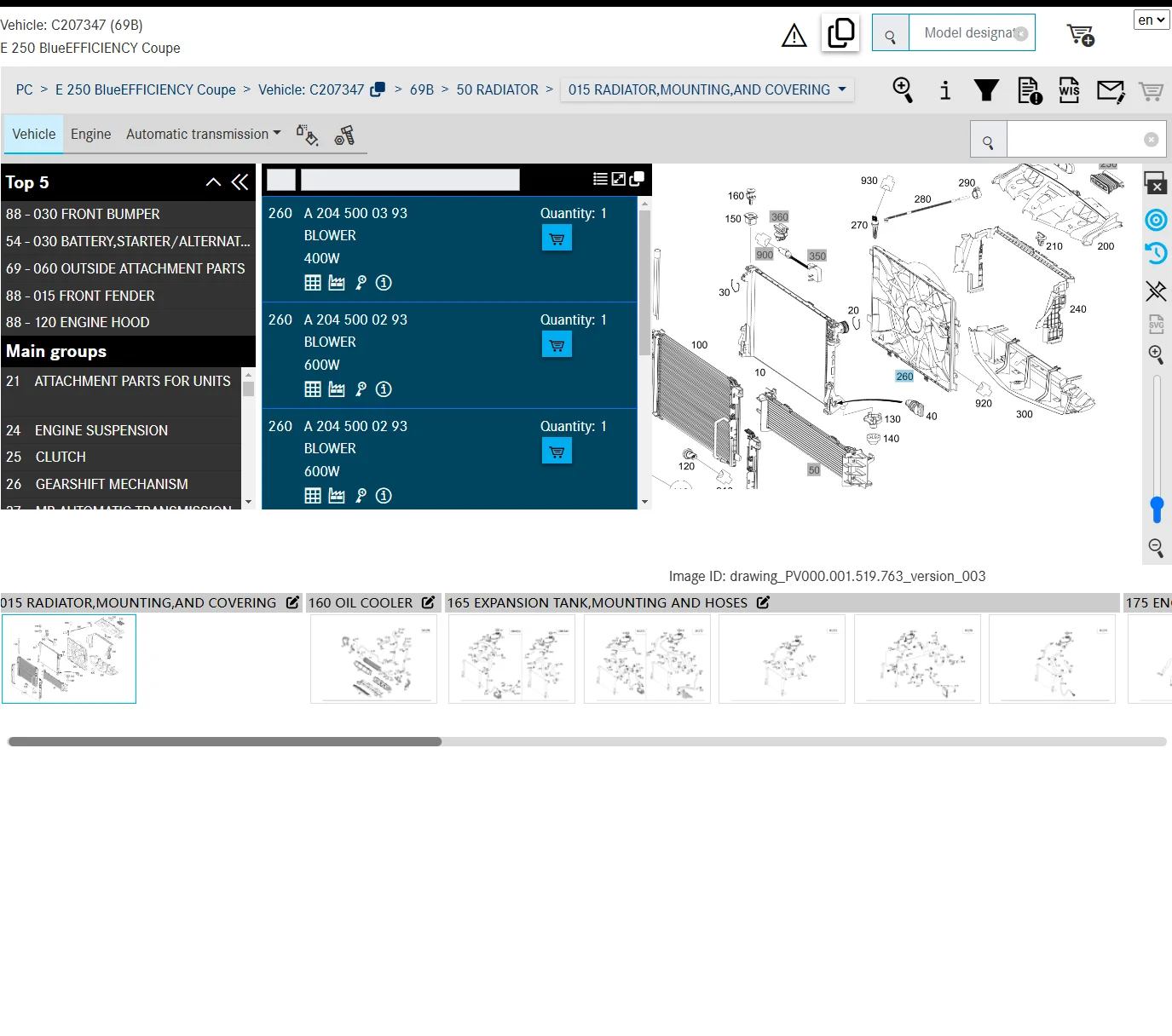Click the copy documents icon in header
This screenshot has height=1036, width=1172.
pos(840,33)
